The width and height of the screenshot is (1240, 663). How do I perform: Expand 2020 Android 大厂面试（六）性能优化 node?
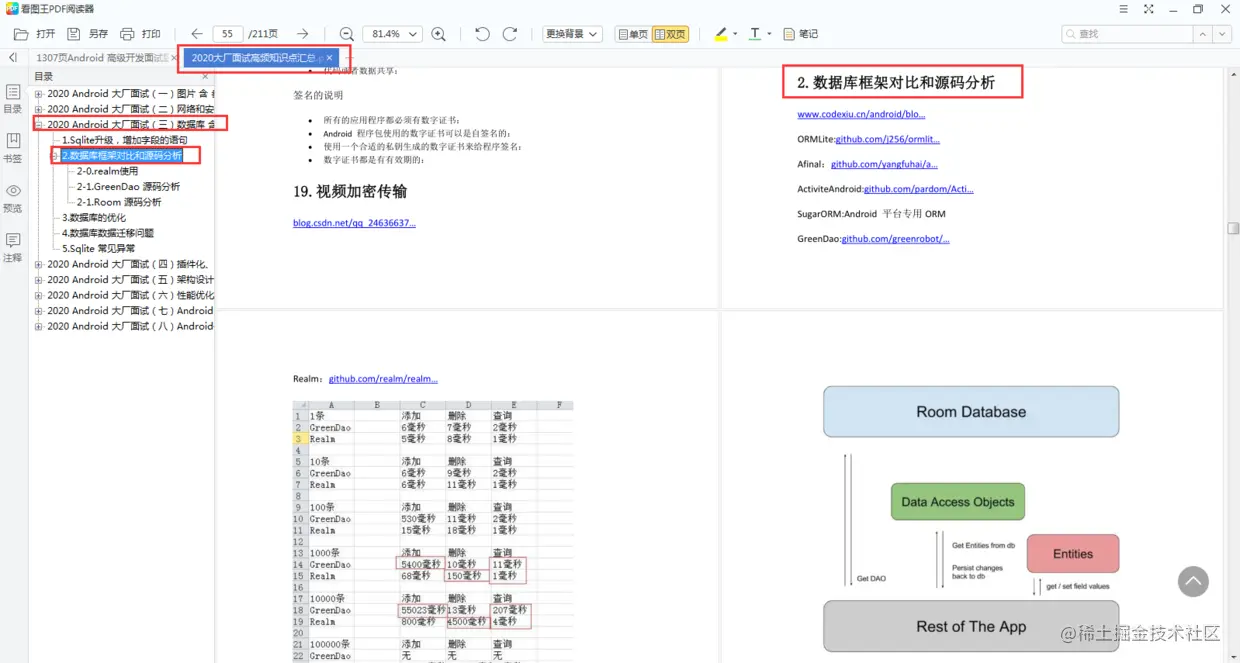(x=39, y=295)
